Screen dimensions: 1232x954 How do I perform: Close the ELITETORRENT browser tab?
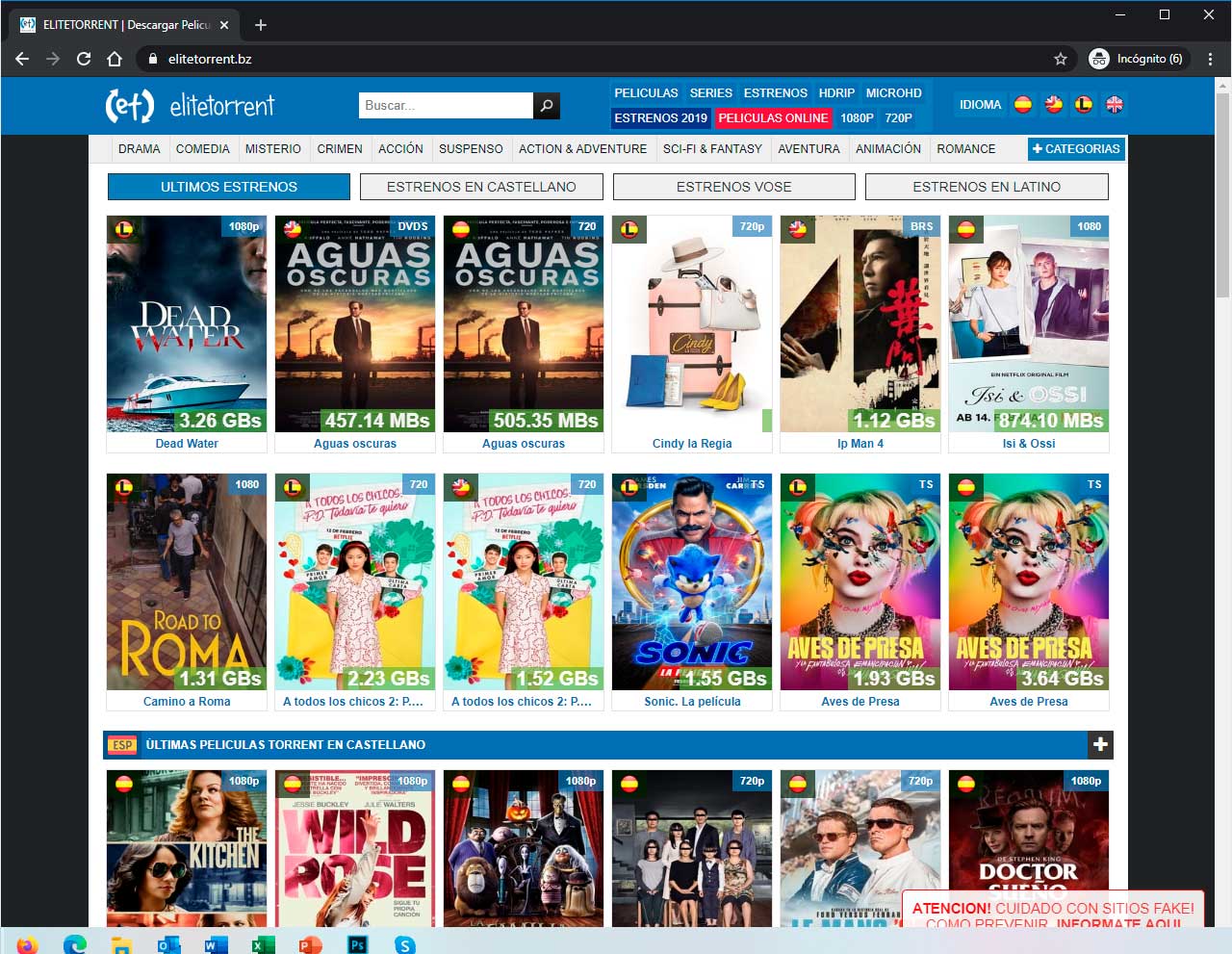[225, 25]
